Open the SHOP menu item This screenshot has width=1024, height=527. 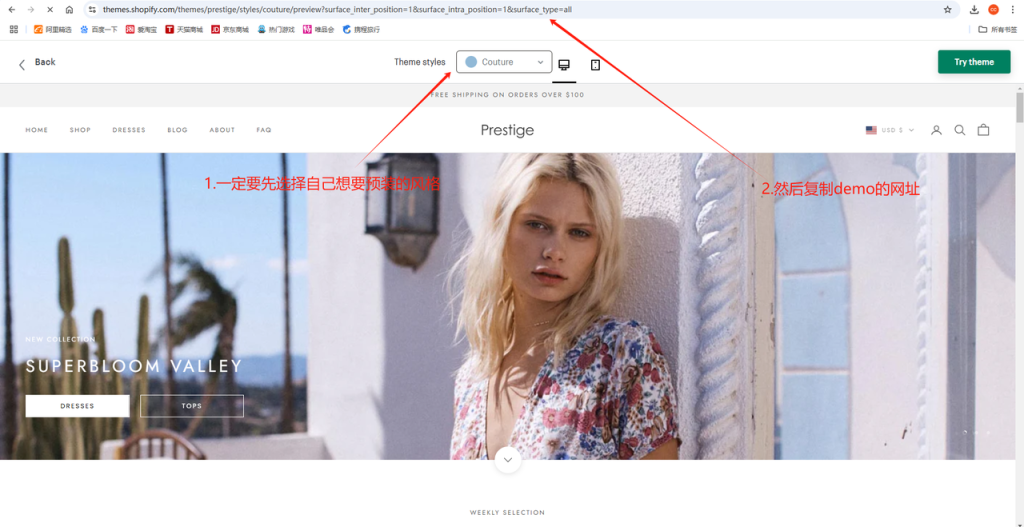point(80,130)
